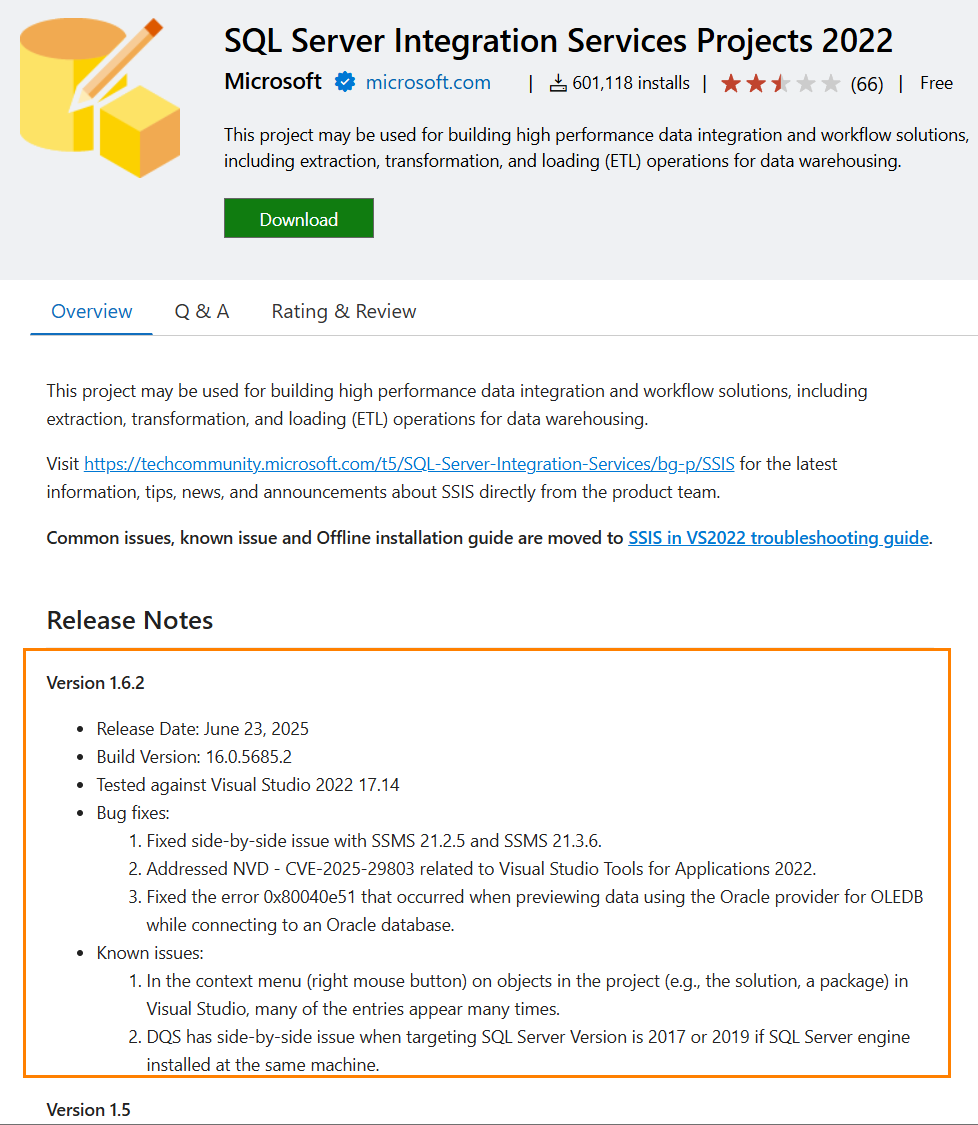The image size is (978, 1125).
Task: Click the Microsoft publisher name
Action: 273,82
